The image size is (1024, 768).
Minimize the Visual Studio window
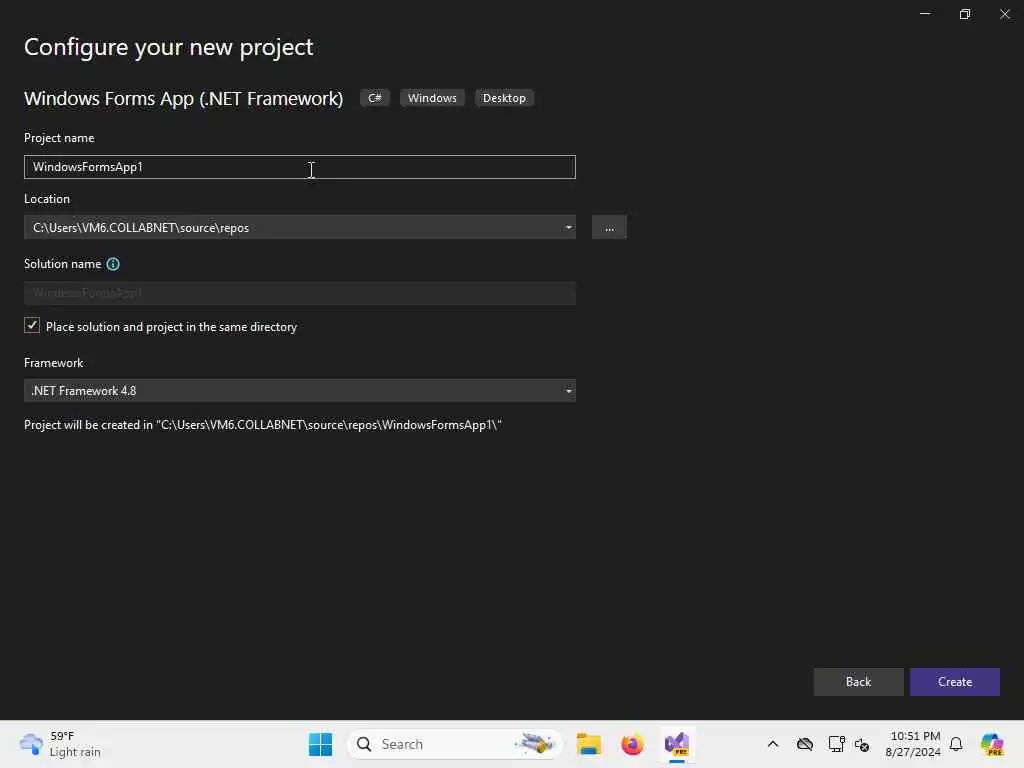coord(925,14)
